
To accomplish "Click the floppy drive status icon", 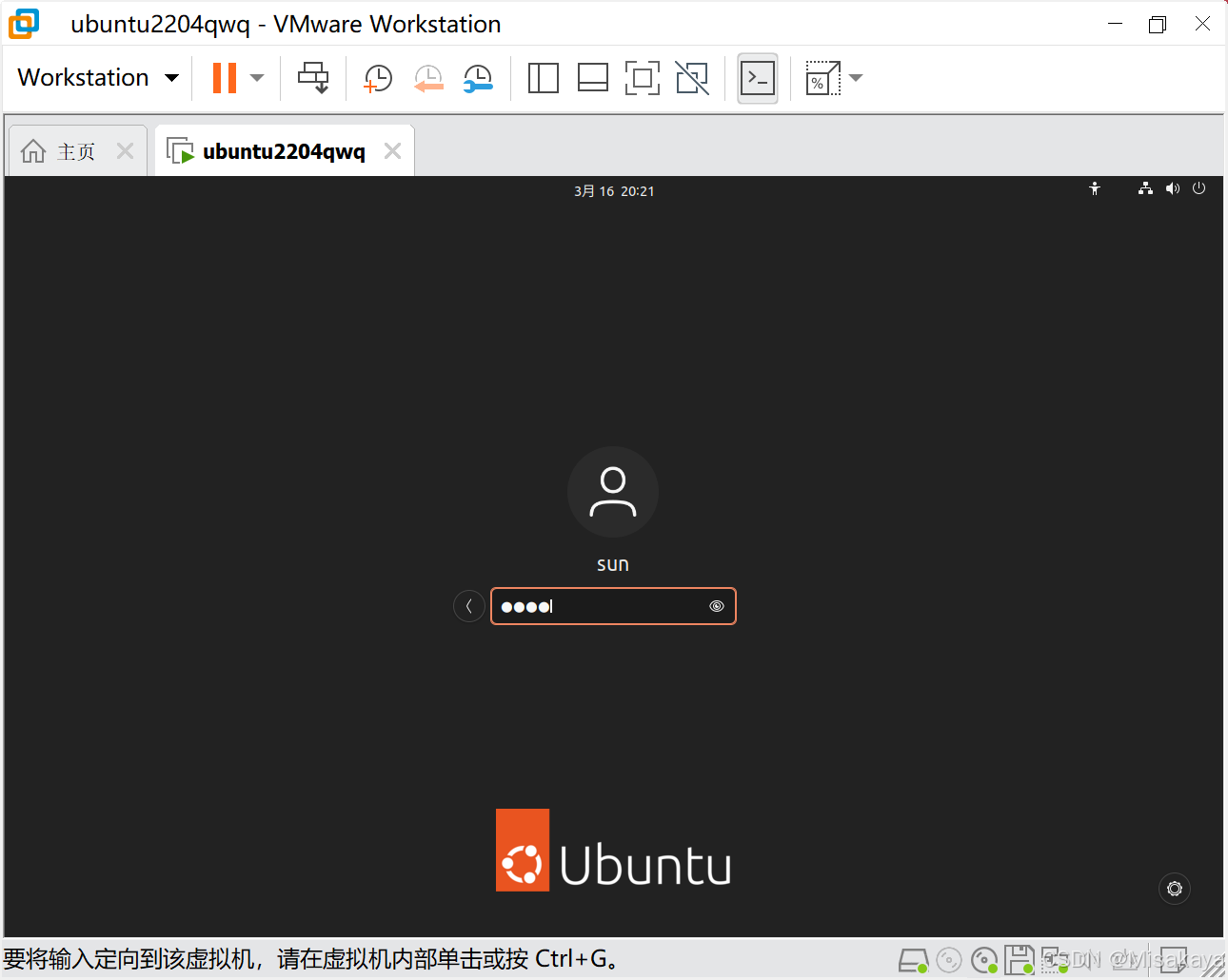I will point(1020,960).
